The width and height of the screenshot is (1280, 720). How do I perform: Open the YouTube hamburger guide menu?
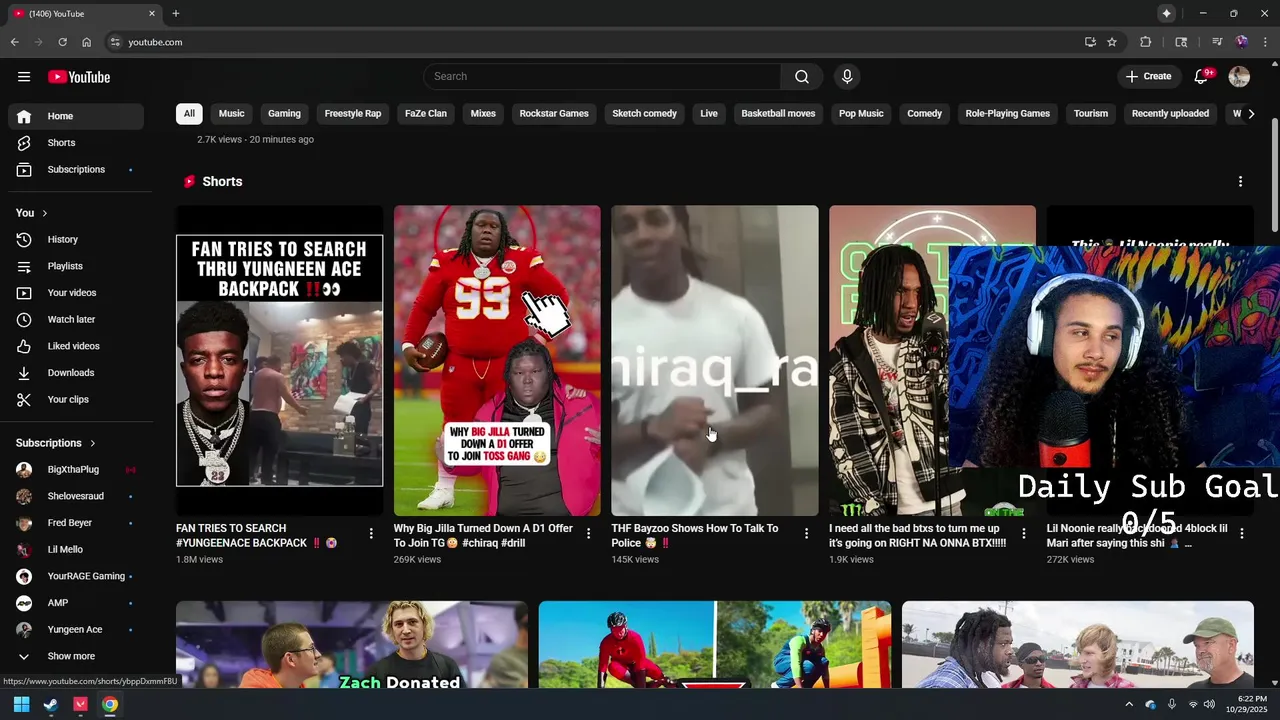click(24, 77)
